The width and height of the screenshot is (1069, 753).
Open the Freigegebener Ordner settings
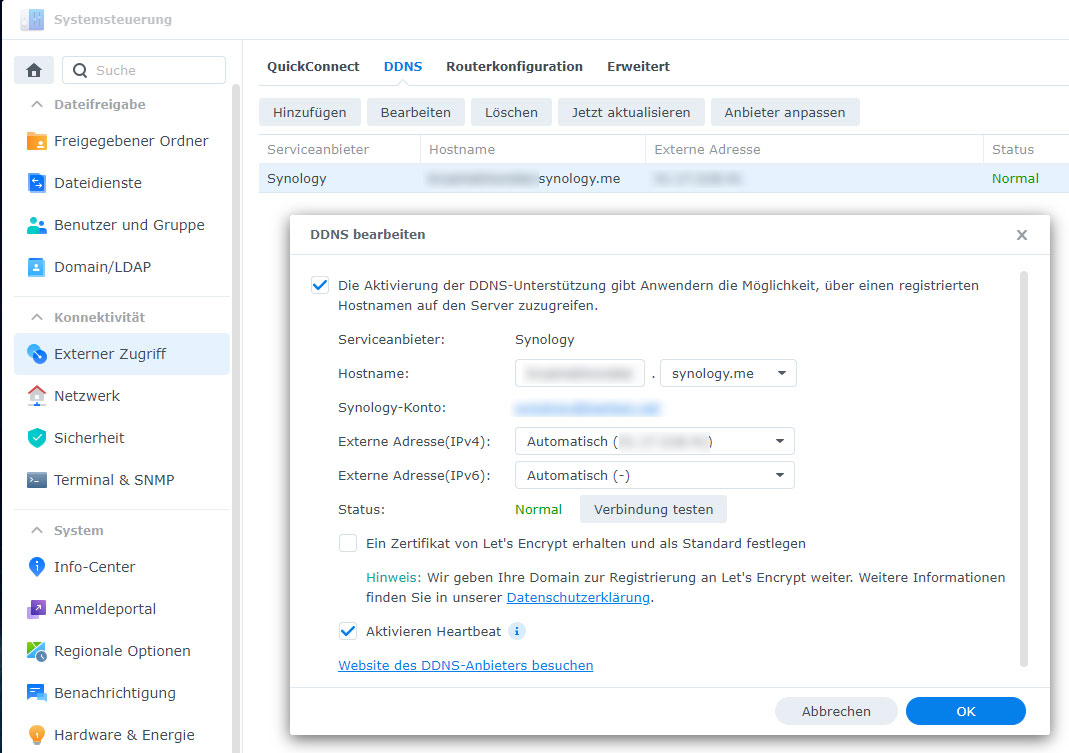pyautogui.click(x=131, y=141)
